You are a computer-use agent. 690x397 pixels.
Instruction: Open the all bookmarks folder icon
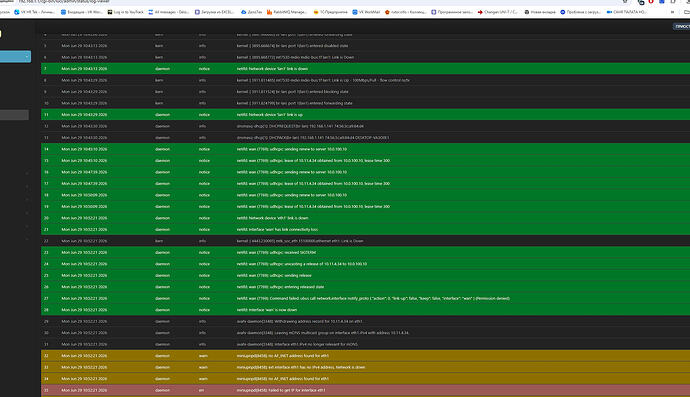(x=686, y=12)
